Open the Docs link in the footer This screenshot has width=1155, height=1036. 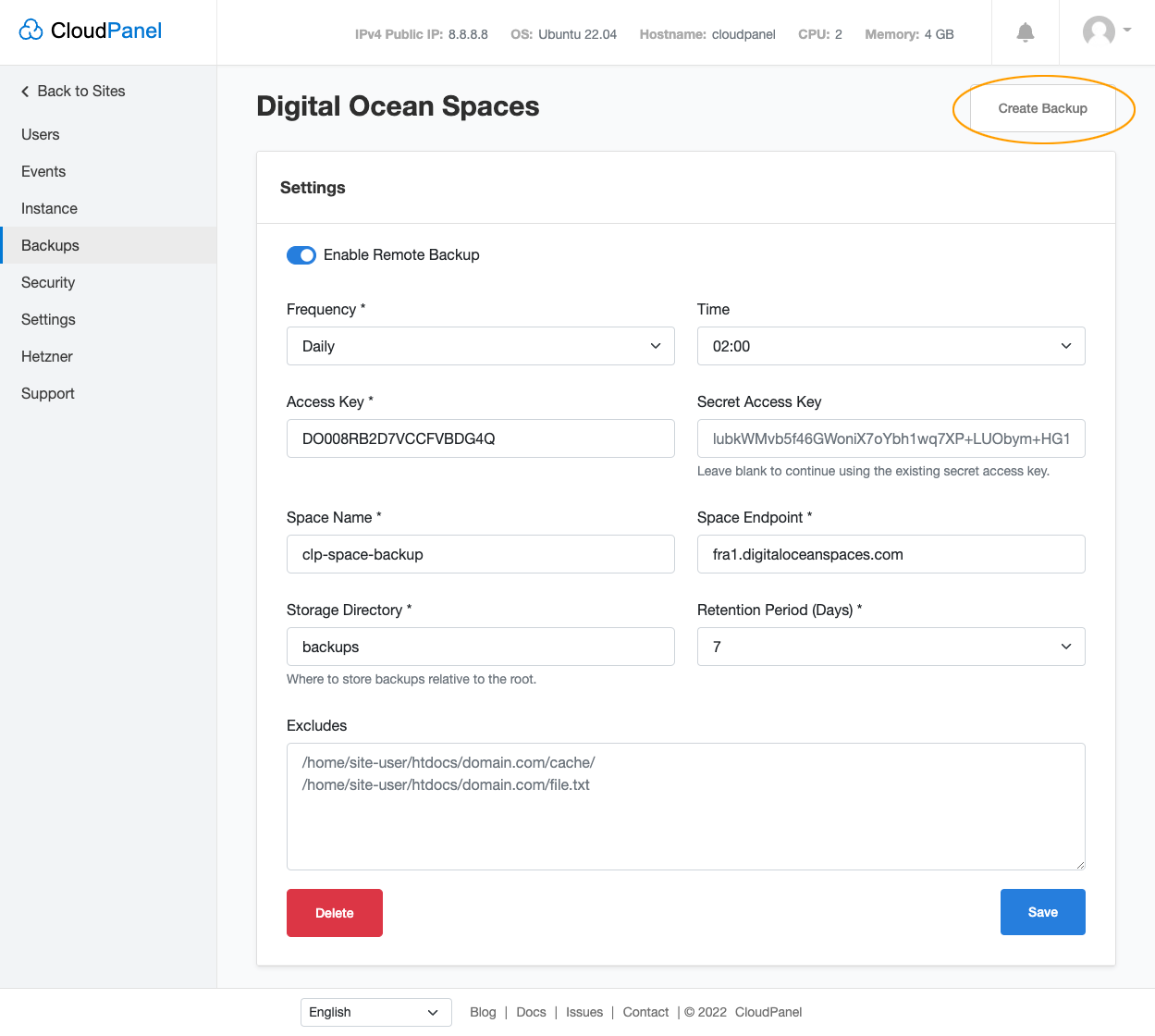[531, 1012]
